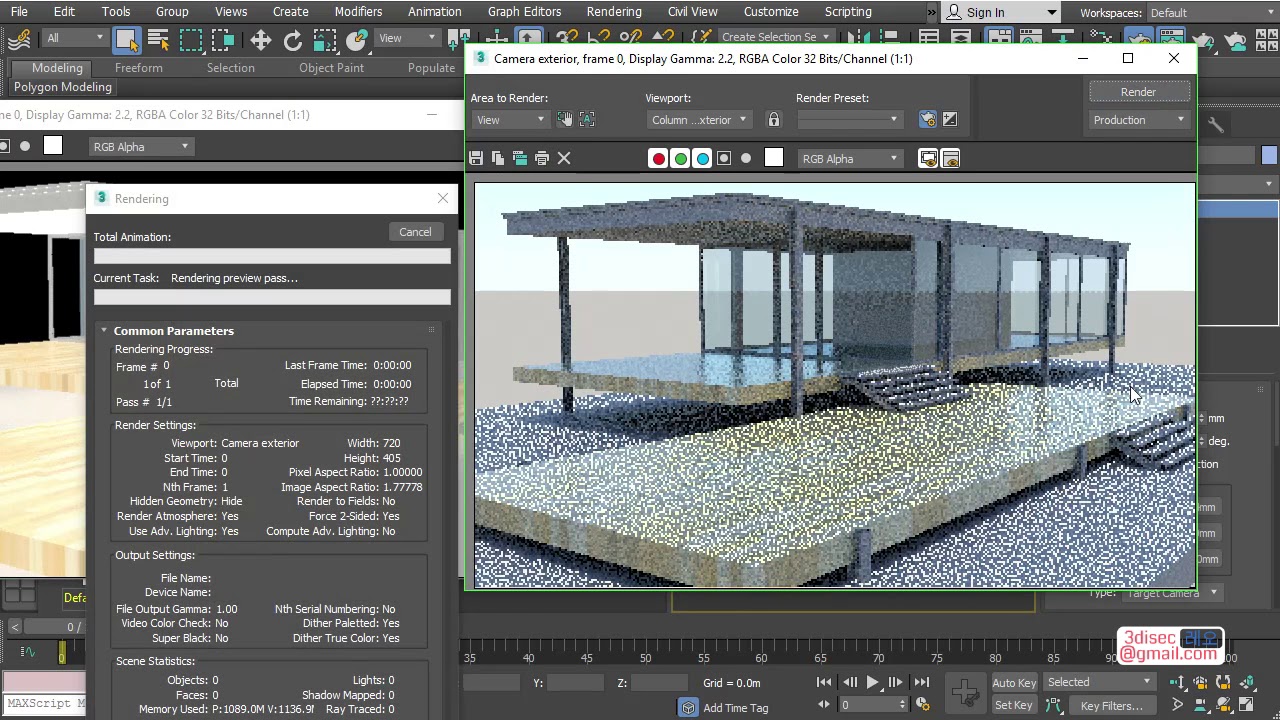Open Render Setup icon in render window

(927, 120)
